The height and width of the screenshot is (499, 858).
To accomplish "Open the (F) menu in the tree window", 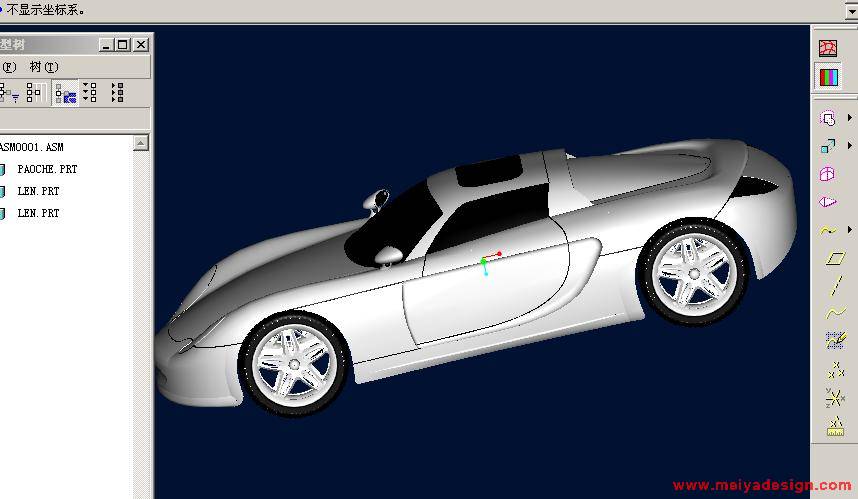I will [9, 67].
